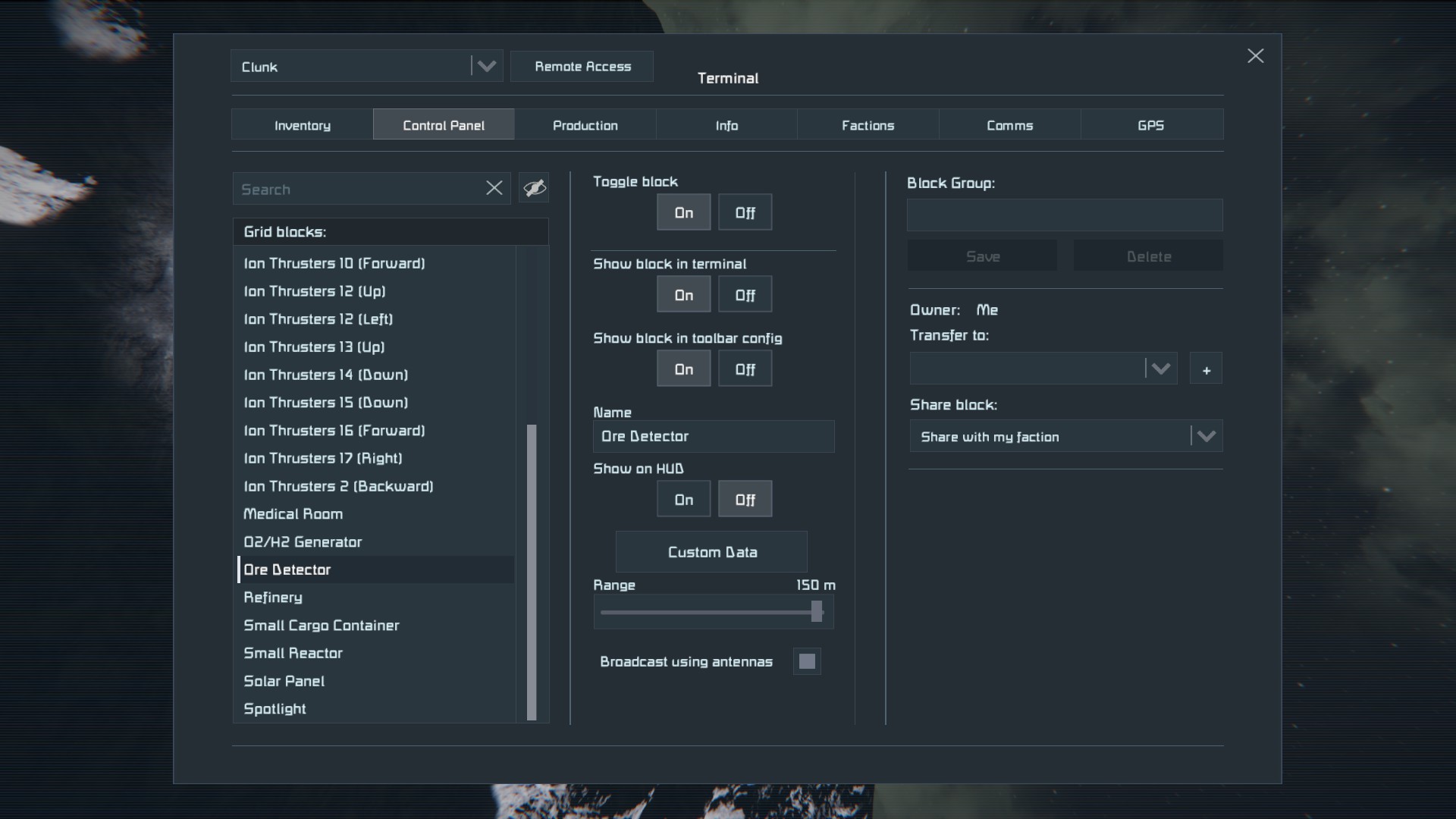
Task: Disable Show block in terminal
Action: coord(745,295)
